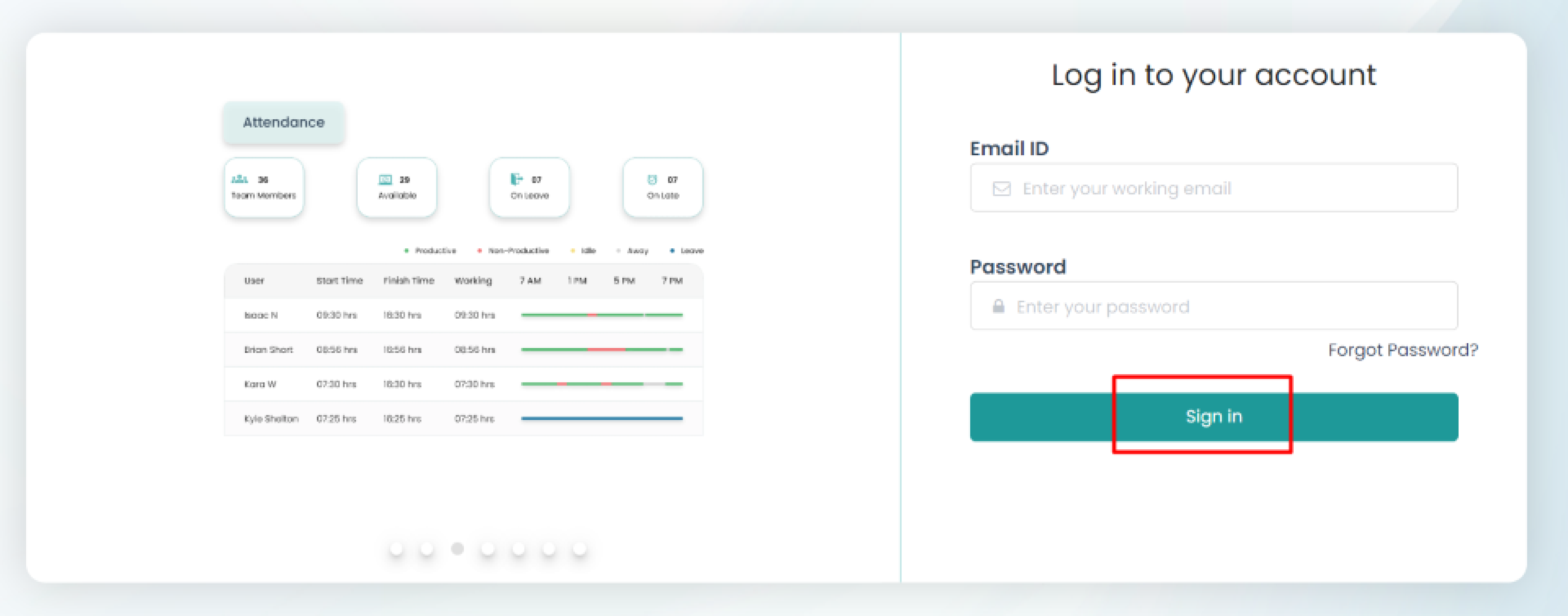Click the User column header
The width and height of the screenshot is (1568, 616).
[x=254, y=281]
